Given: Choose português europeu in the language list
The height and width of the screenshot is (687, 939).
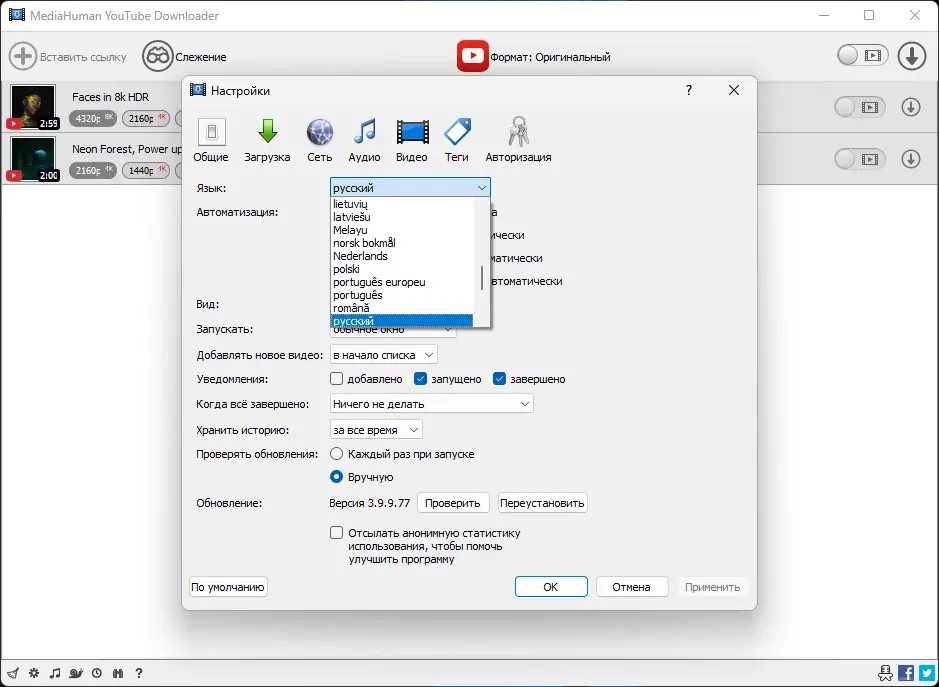Looking at the screenshot, I should (402, 282).
